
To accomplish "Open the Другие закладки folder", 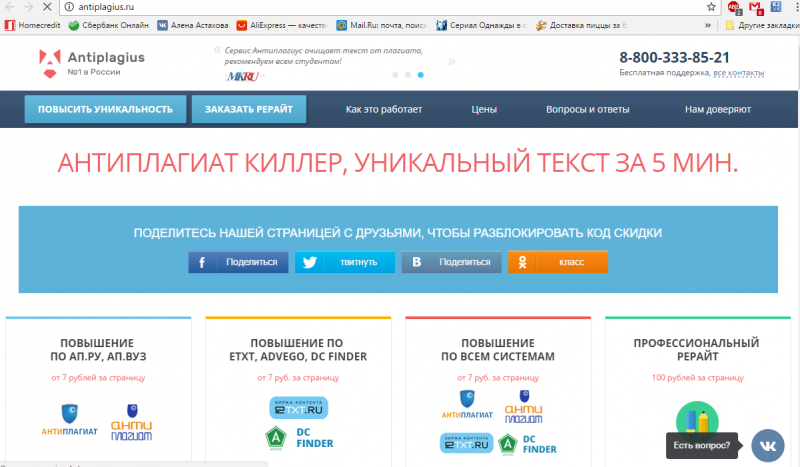I will pos(762,25).
